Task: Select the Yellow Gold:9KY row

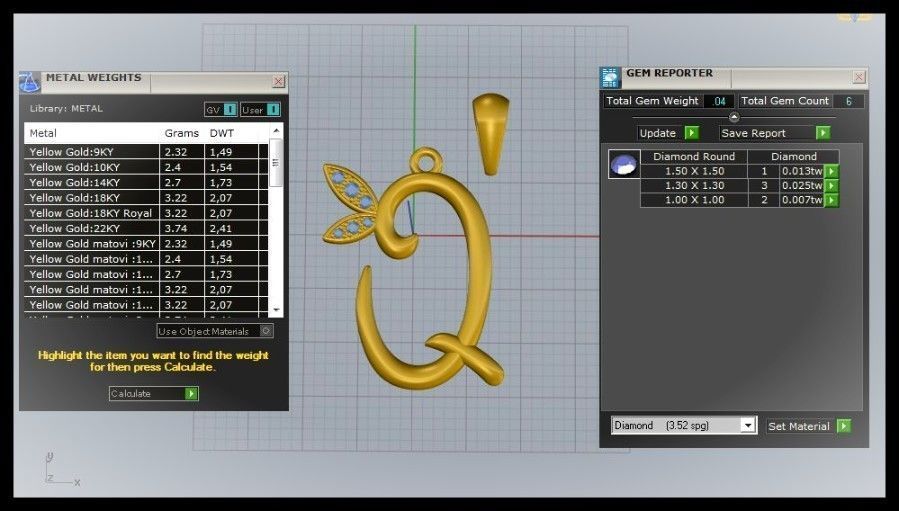Action: (146, 151)
